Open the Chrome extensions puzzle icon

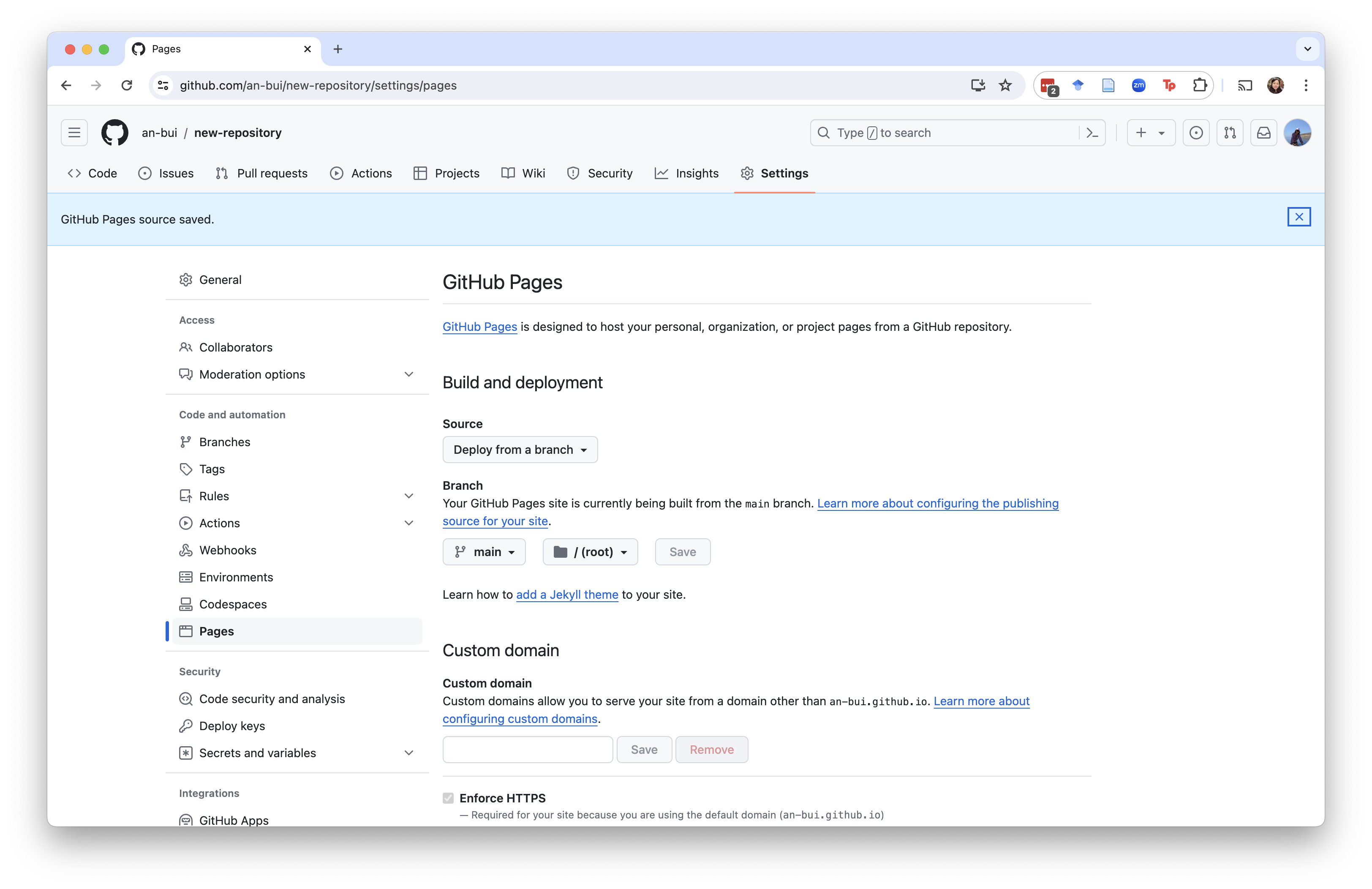click(1200, 85)
